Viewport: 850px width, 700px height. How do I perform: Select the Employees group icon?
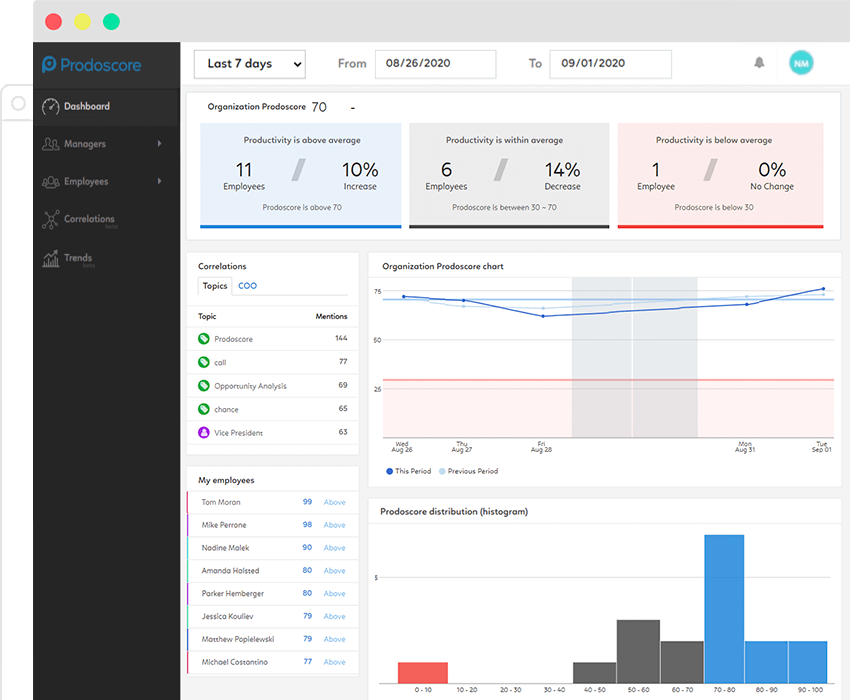point(51,182)
